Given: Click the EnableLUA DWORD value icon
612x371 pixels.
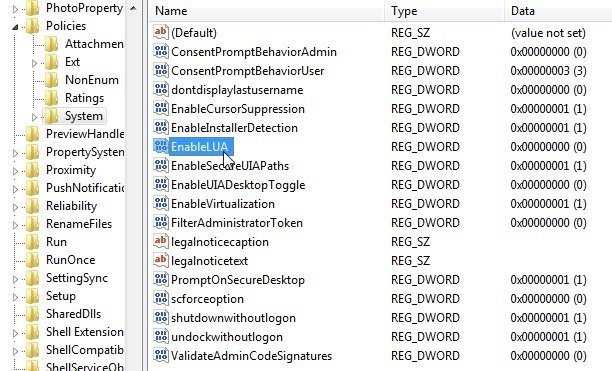Looking at the screenshot, I should click(x=161, y=146).
